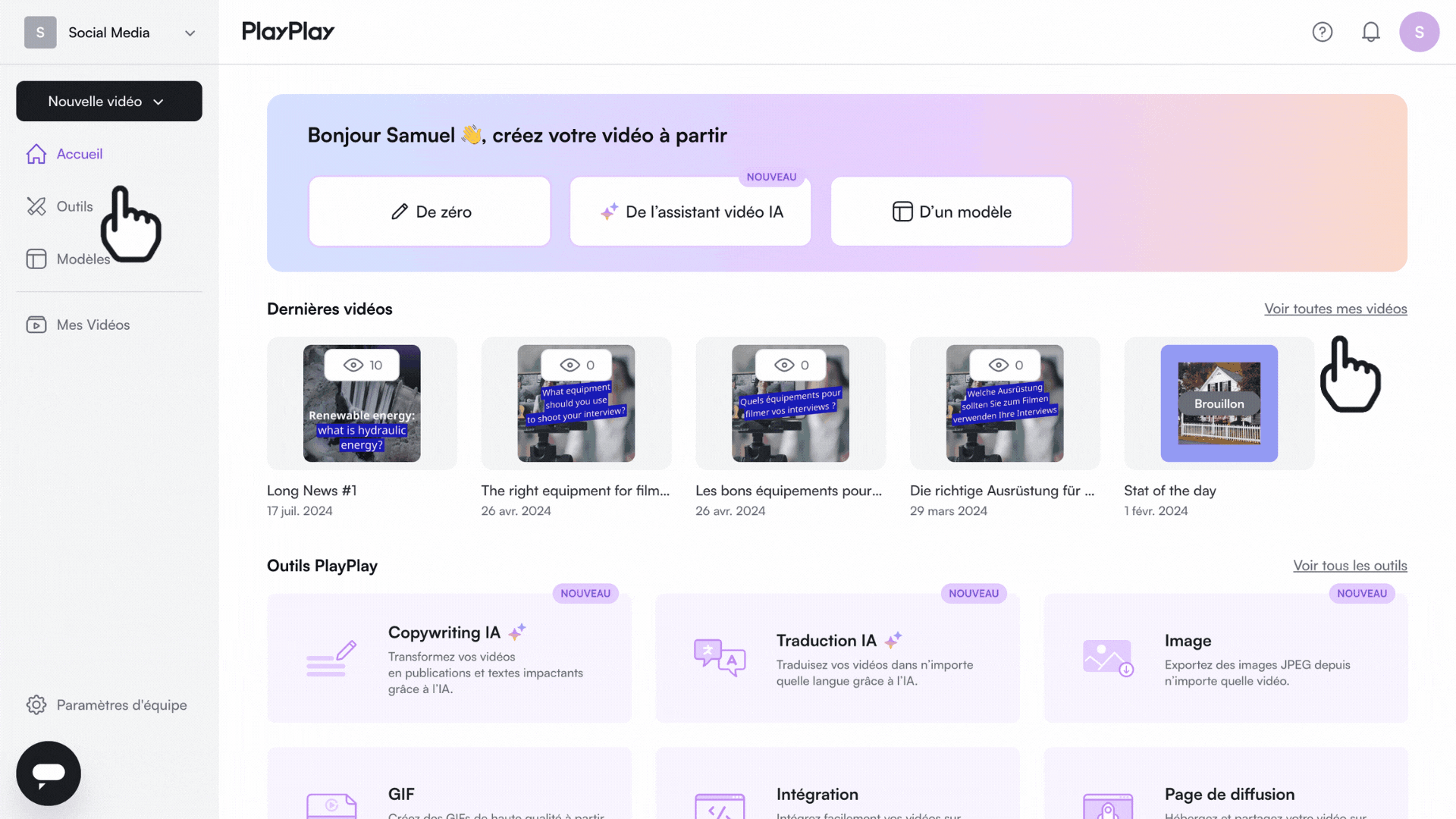Open the notifications bell
1456x819 pixels.
coord(1370,32)
